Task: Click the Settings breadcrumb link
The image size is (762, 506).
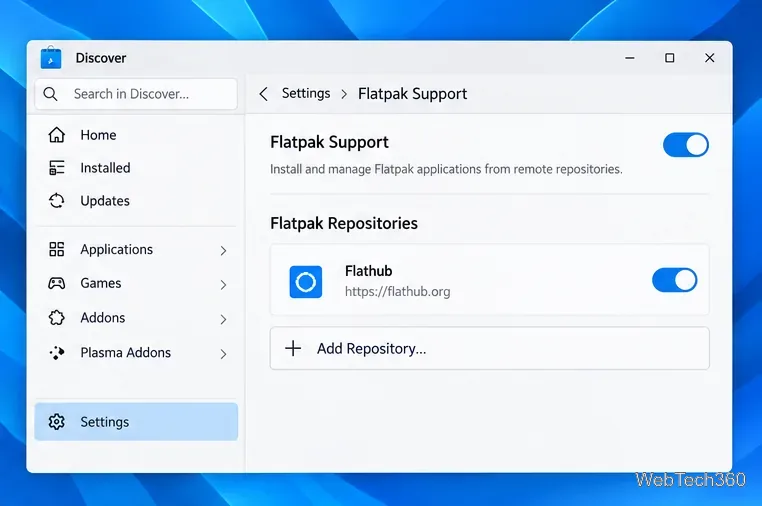Action: (306, 93)
